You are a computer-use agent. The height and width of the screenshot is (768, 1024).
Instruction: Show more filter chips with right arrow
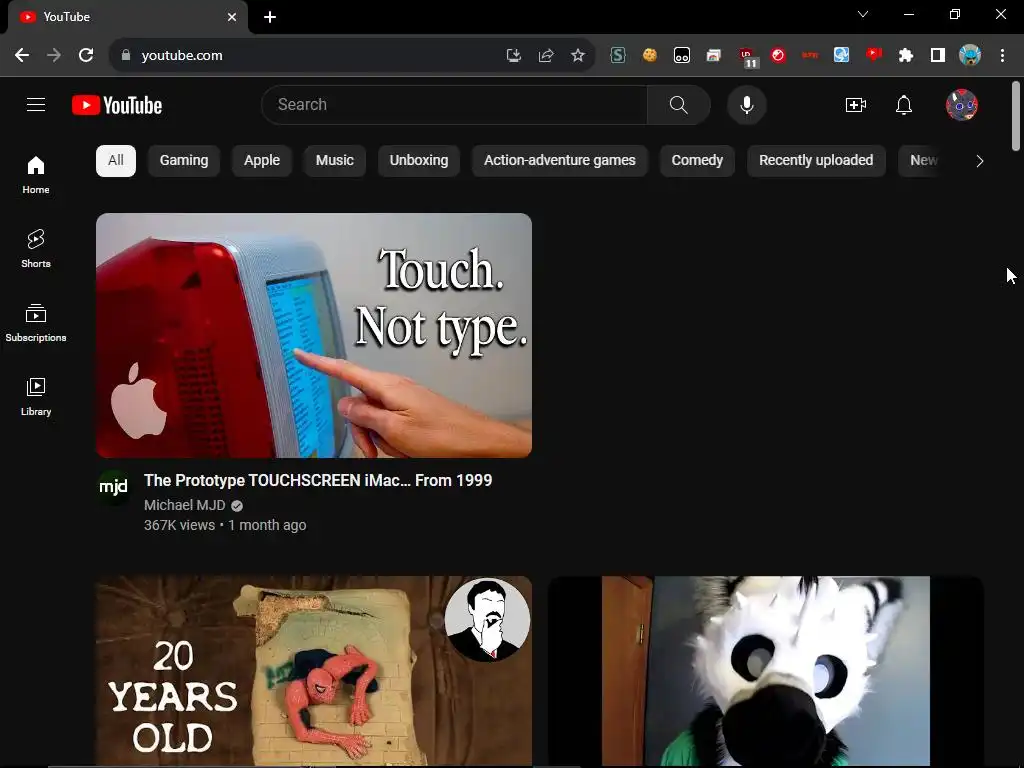[x=979, y=161]
